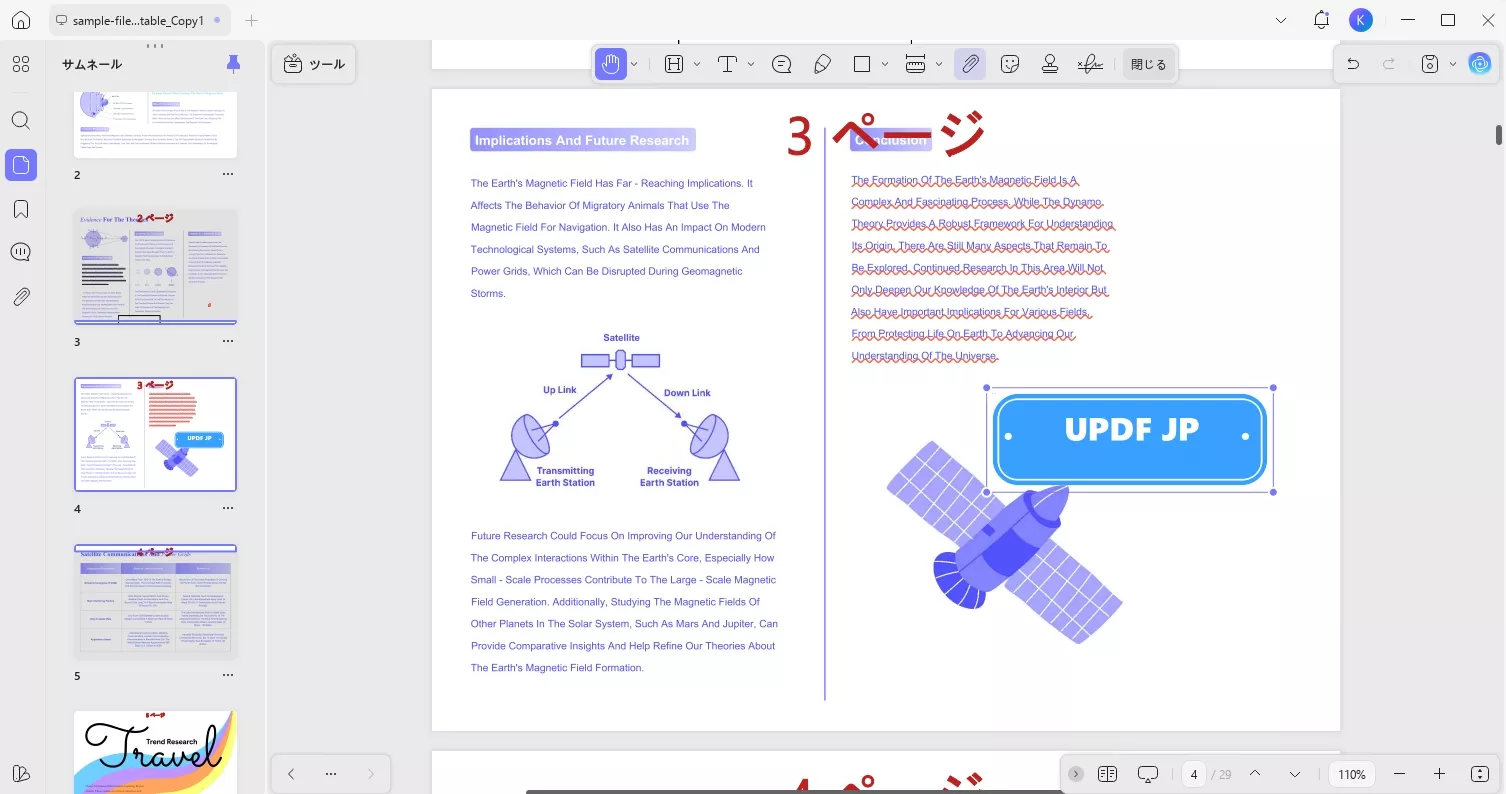Screen dimensions: 1506x794
Task: Select page 5 table thumbnail
Action: point(156,601)
